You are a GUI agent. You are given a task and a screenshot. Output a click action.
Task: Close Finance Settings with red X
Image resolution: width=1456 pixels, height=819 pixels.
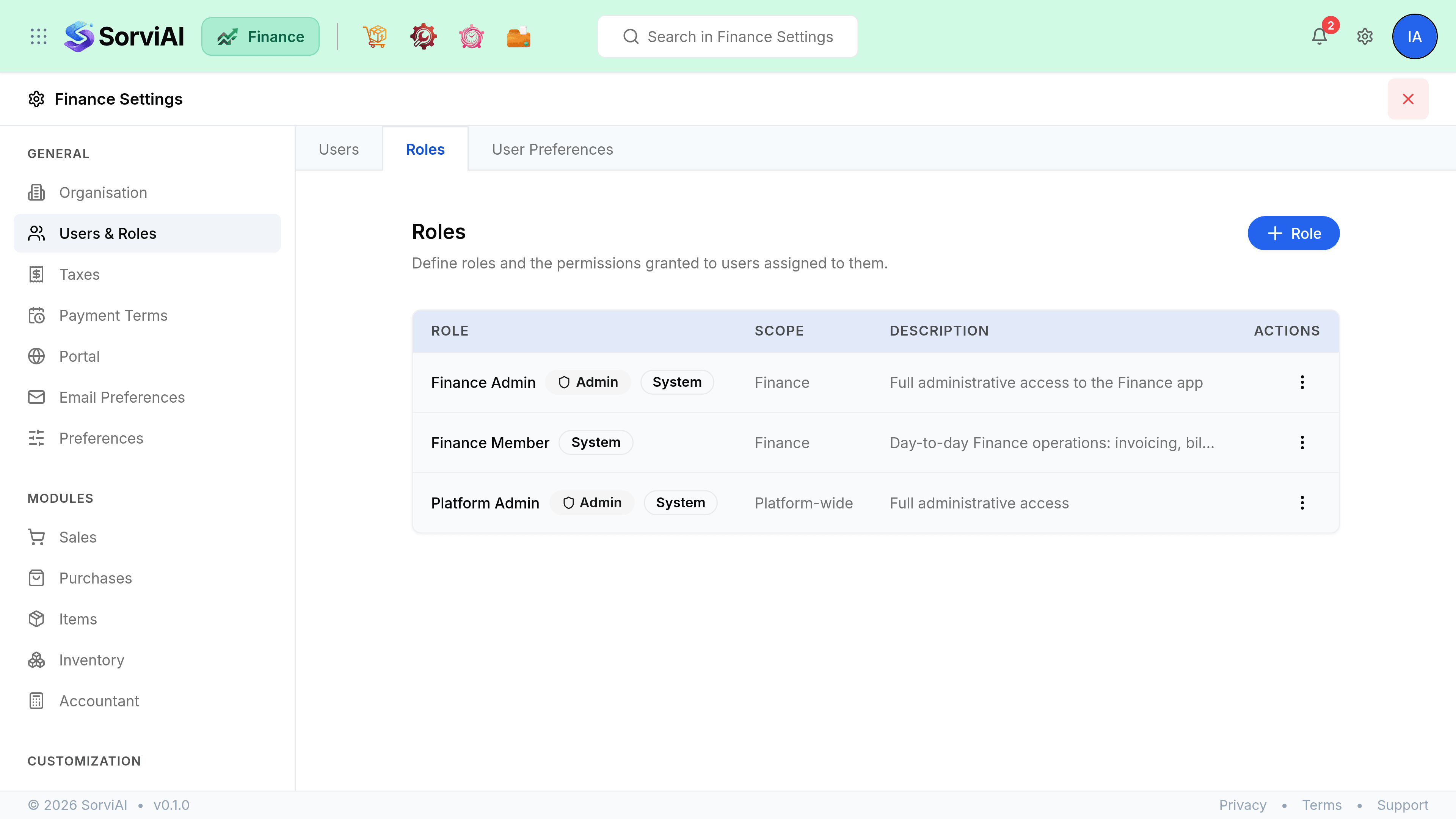(1408, 99)
